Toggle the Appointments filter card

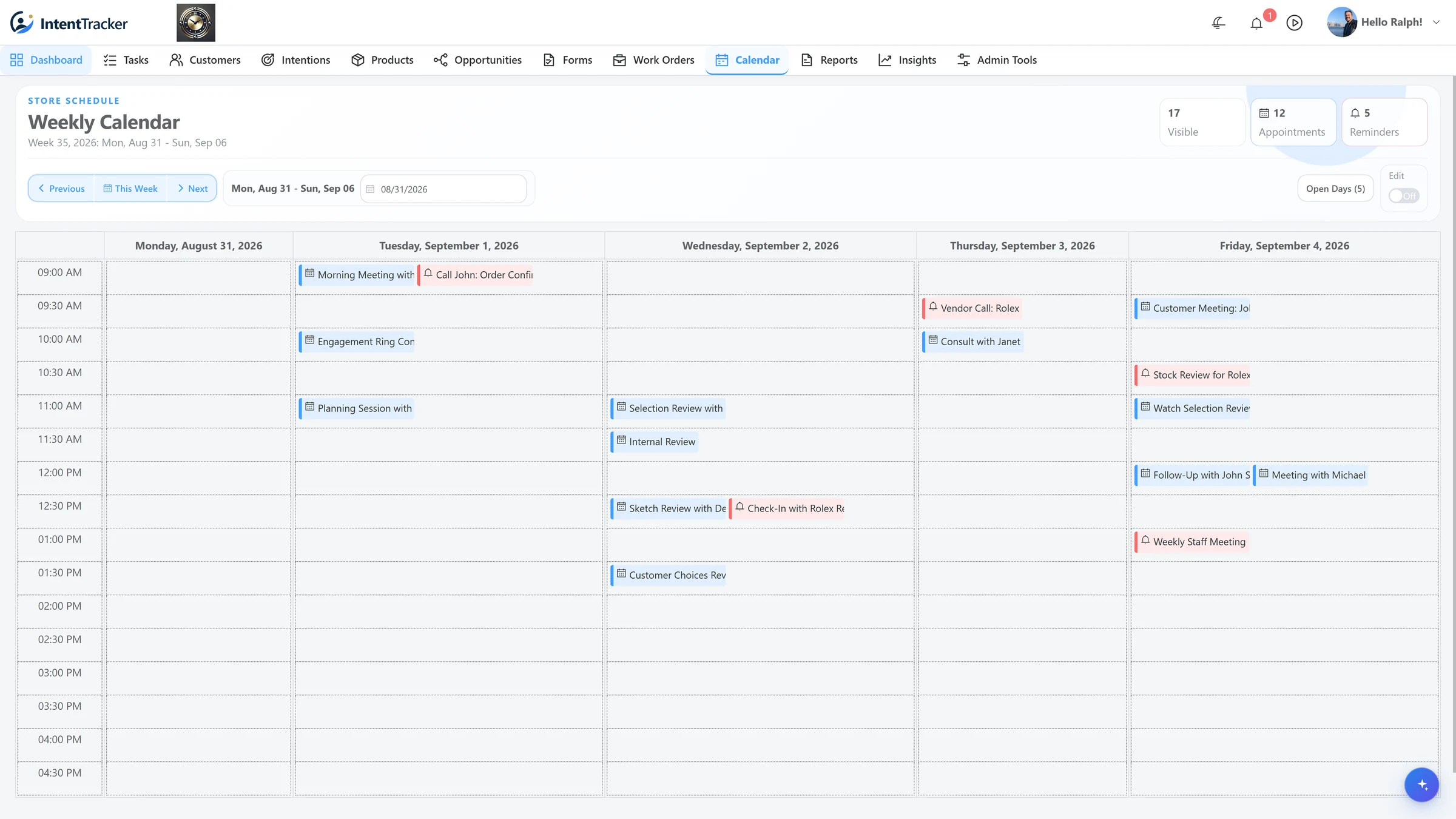[x=1293, y=122]
